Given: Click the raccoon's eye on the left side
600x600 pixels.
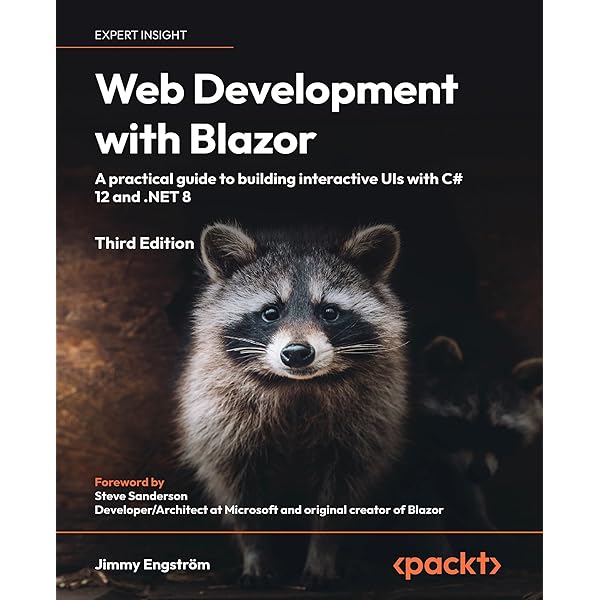Looking at the screenshot, I should tap(269, 314).
